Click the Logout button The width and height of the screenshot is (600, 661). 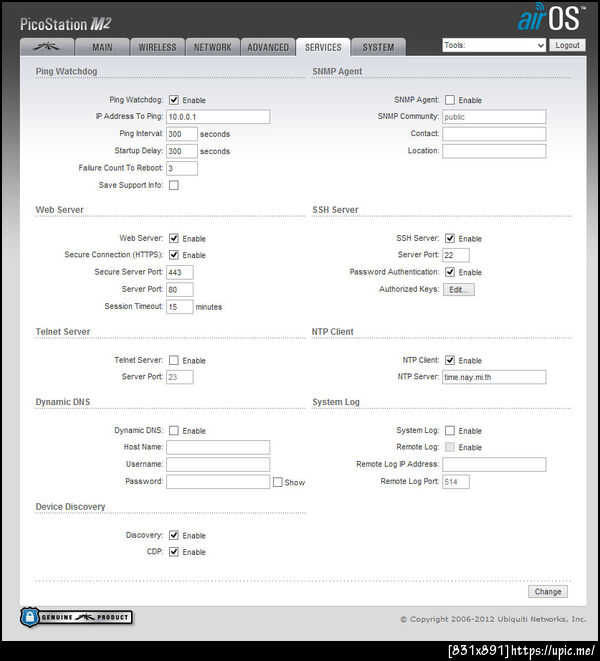tap(567, 45)
